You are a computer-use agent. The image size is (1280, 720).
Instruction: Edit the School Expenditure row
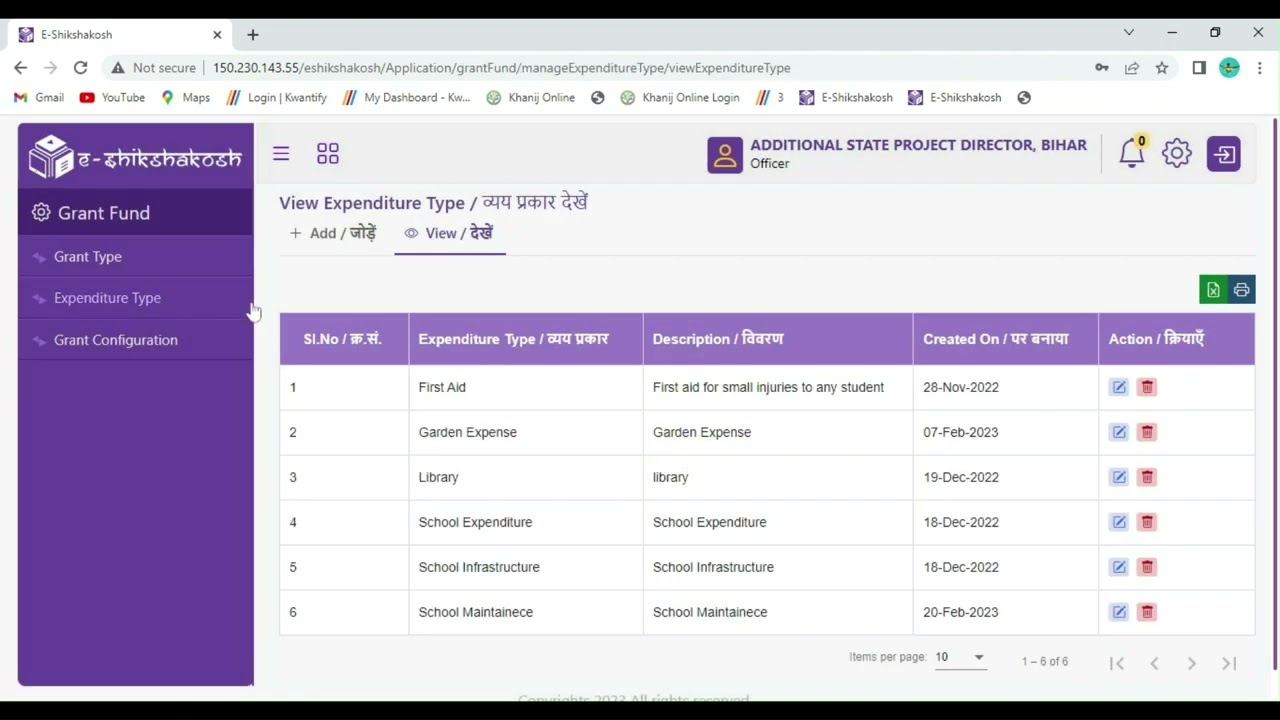click(1119, 522)
